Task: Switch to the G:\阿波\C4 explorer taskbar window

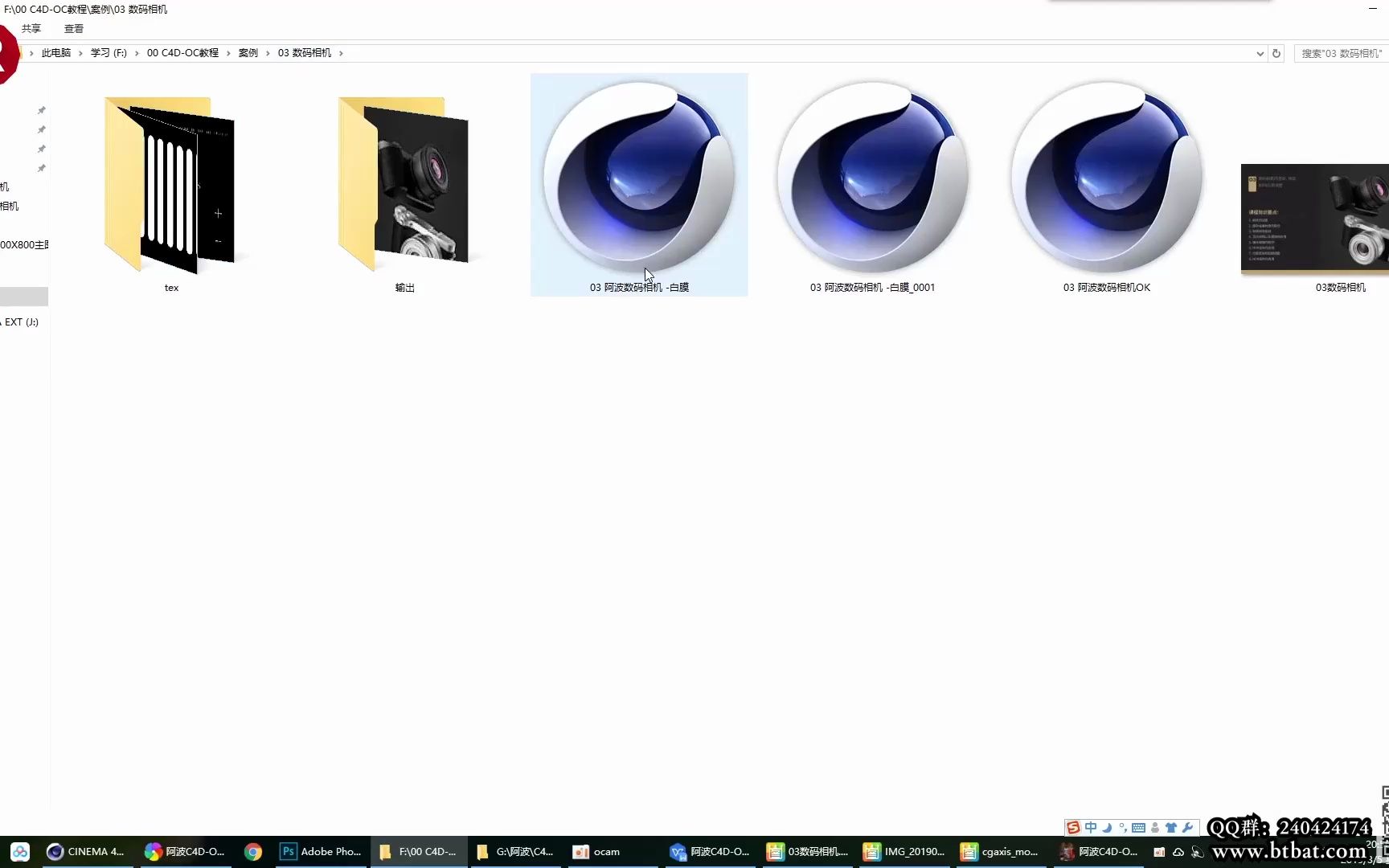Action: [515, 852]
